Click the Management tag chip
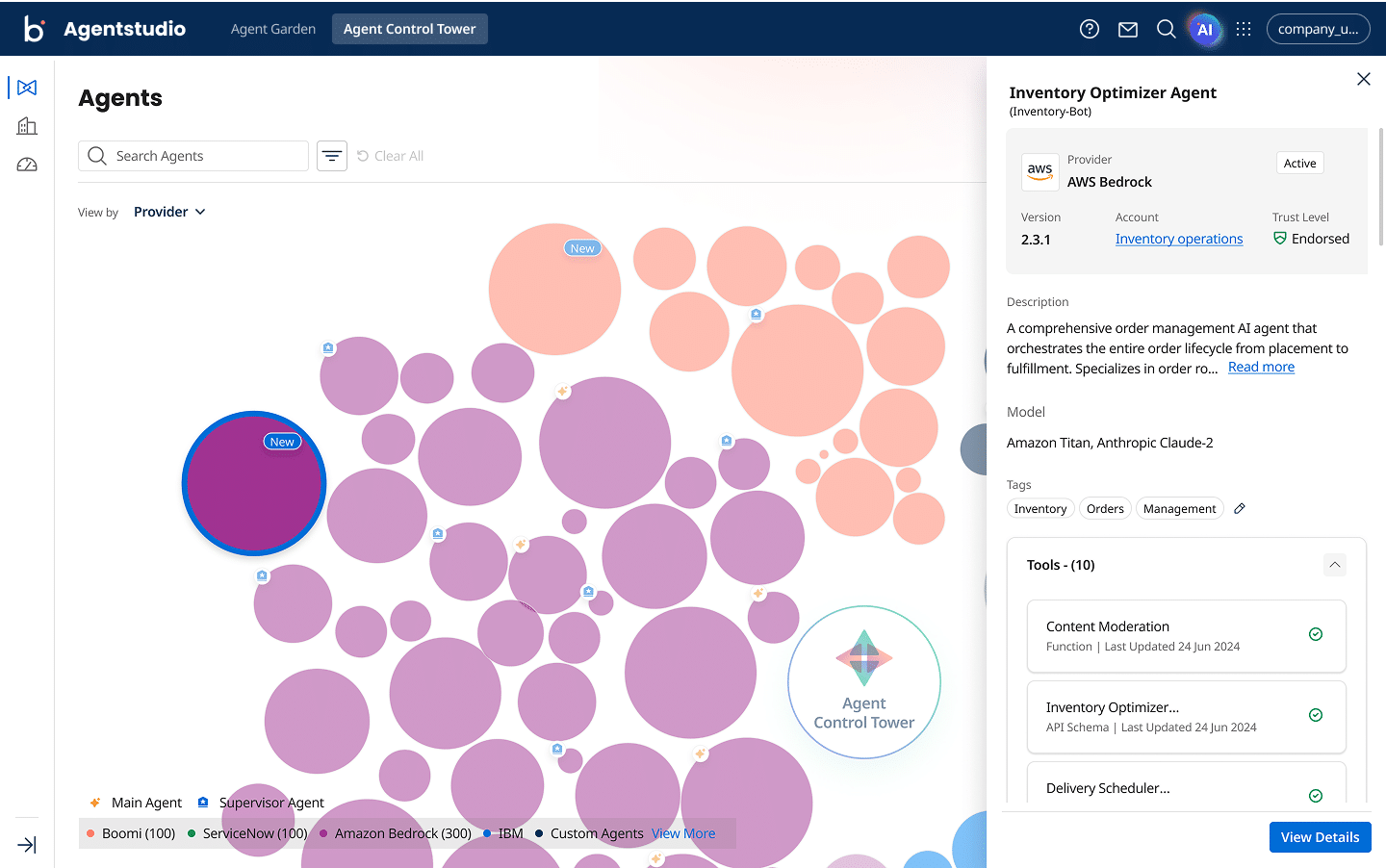 [1180, 509]
